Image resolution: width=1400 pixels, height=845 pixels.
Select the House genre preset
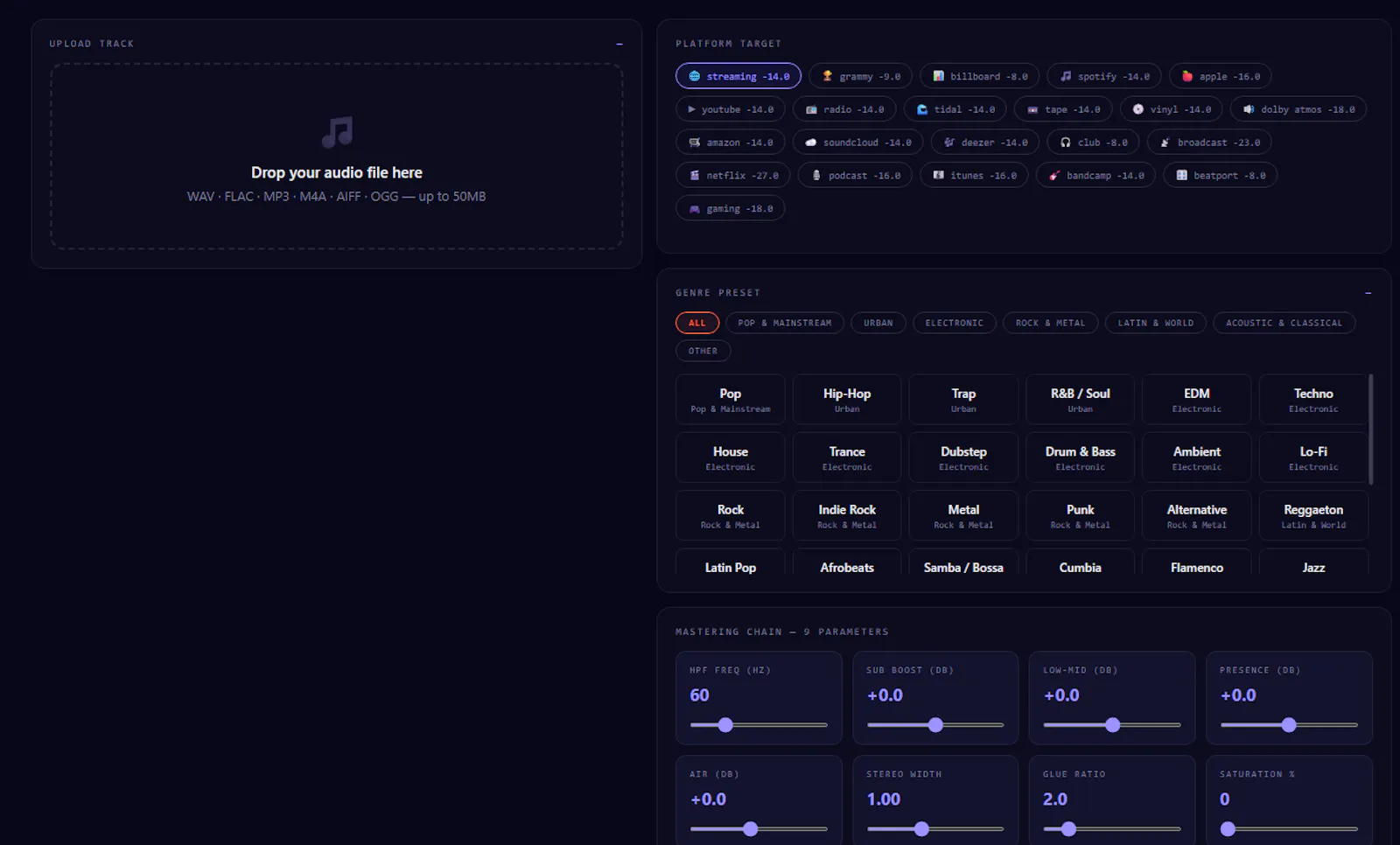click(731, 457)
